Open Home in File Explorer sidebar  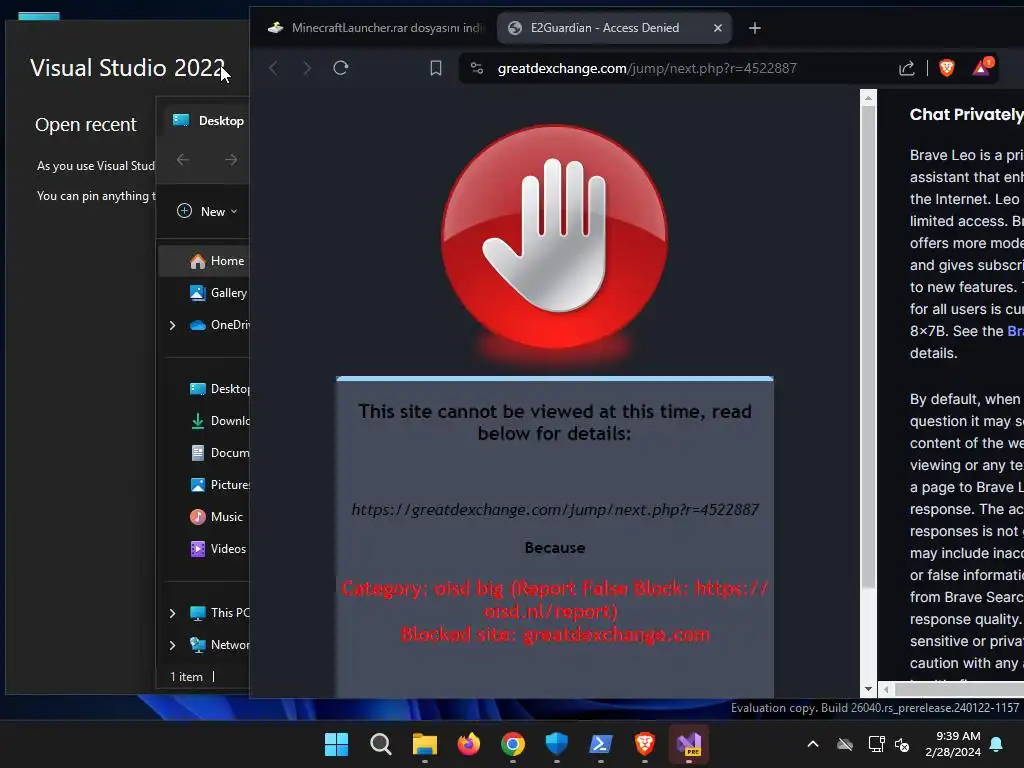point(204,261)
